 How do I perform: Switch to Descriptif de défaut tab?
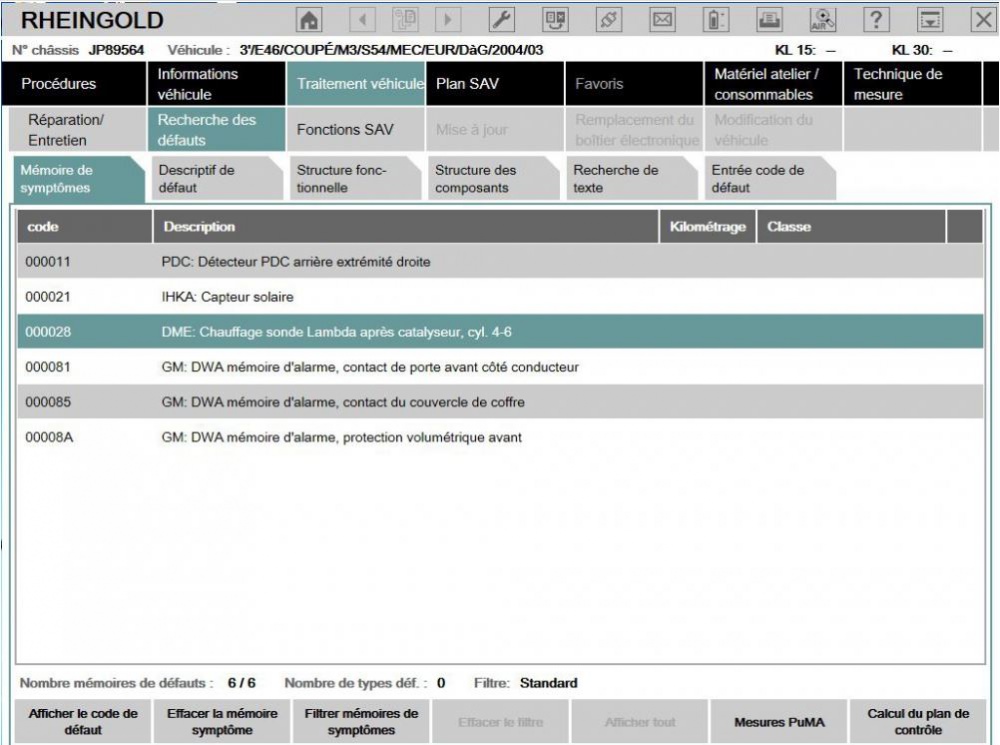[x=217, y=179]
